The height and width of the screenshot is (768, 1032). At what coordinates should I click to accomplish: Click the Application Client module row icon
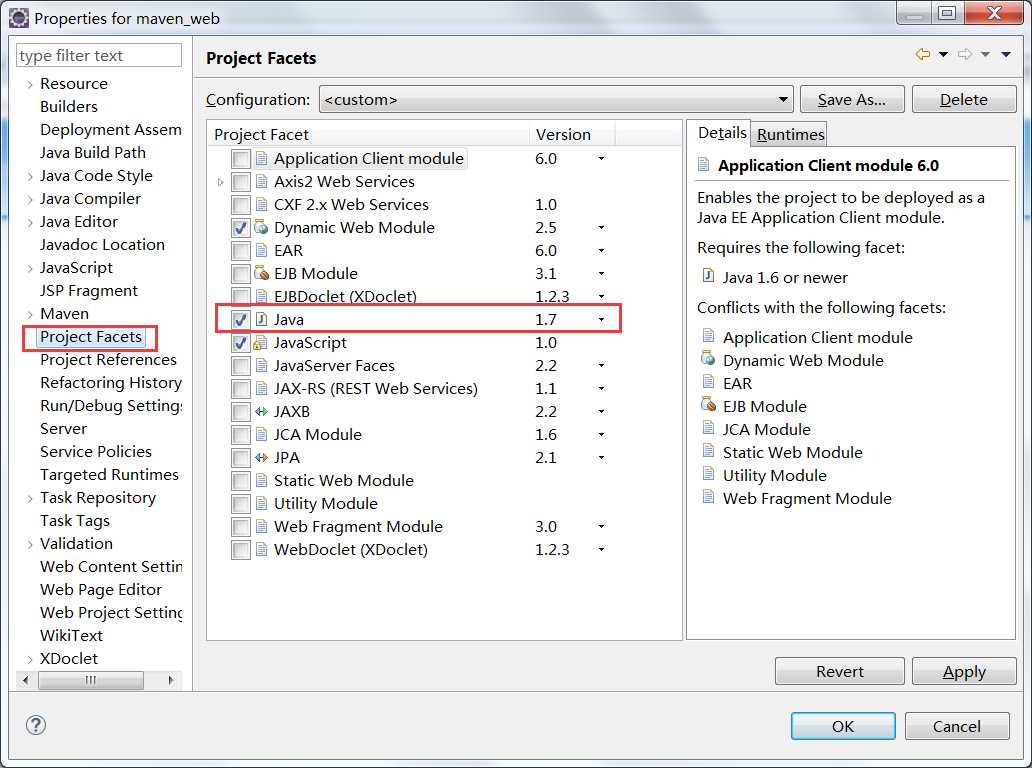click(261, 159)
